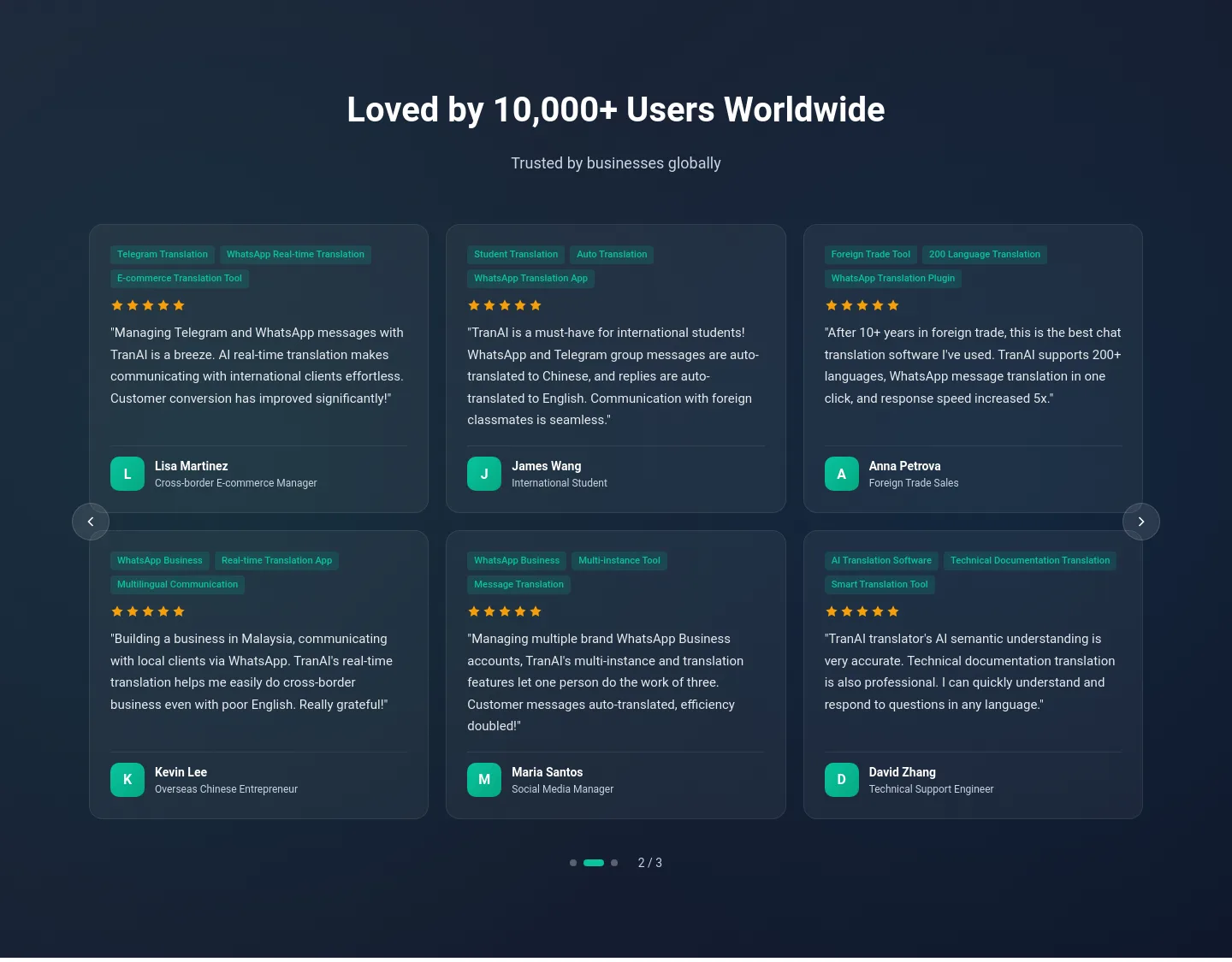
Task: Select the active second carousel page indicator
Action: tap(594, 863)
